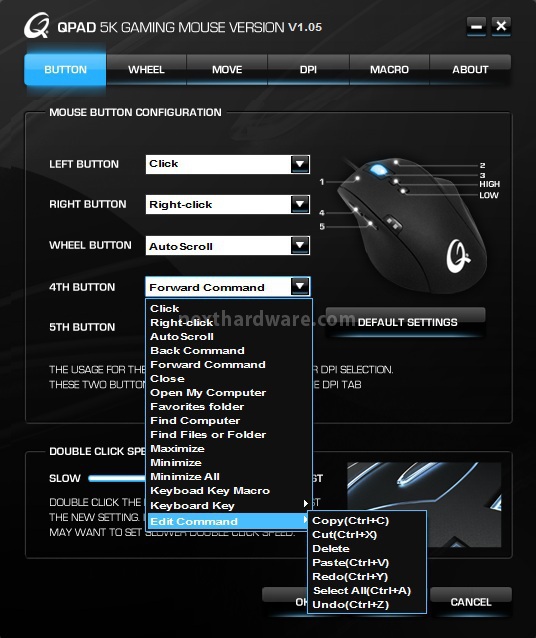Select the 'Close' option in list
The image size is (536, 638).
click(229, 378)
